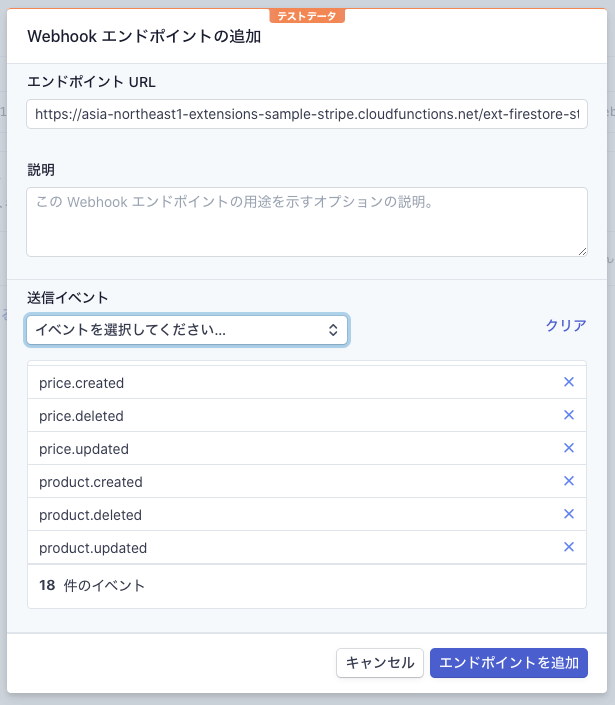Click the エンドポイントを追加 button
615x705 pixels.
click(509, 663)
